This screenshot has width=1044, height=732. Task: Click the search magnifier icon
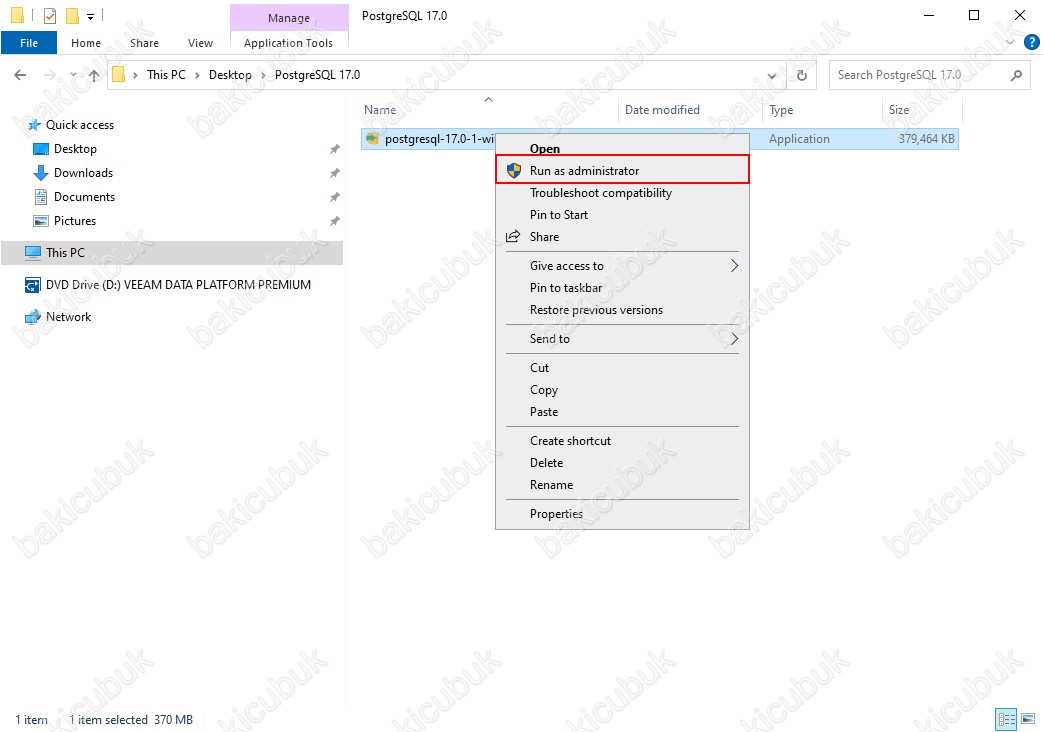pyautogui.click(x=1016, y=75)
